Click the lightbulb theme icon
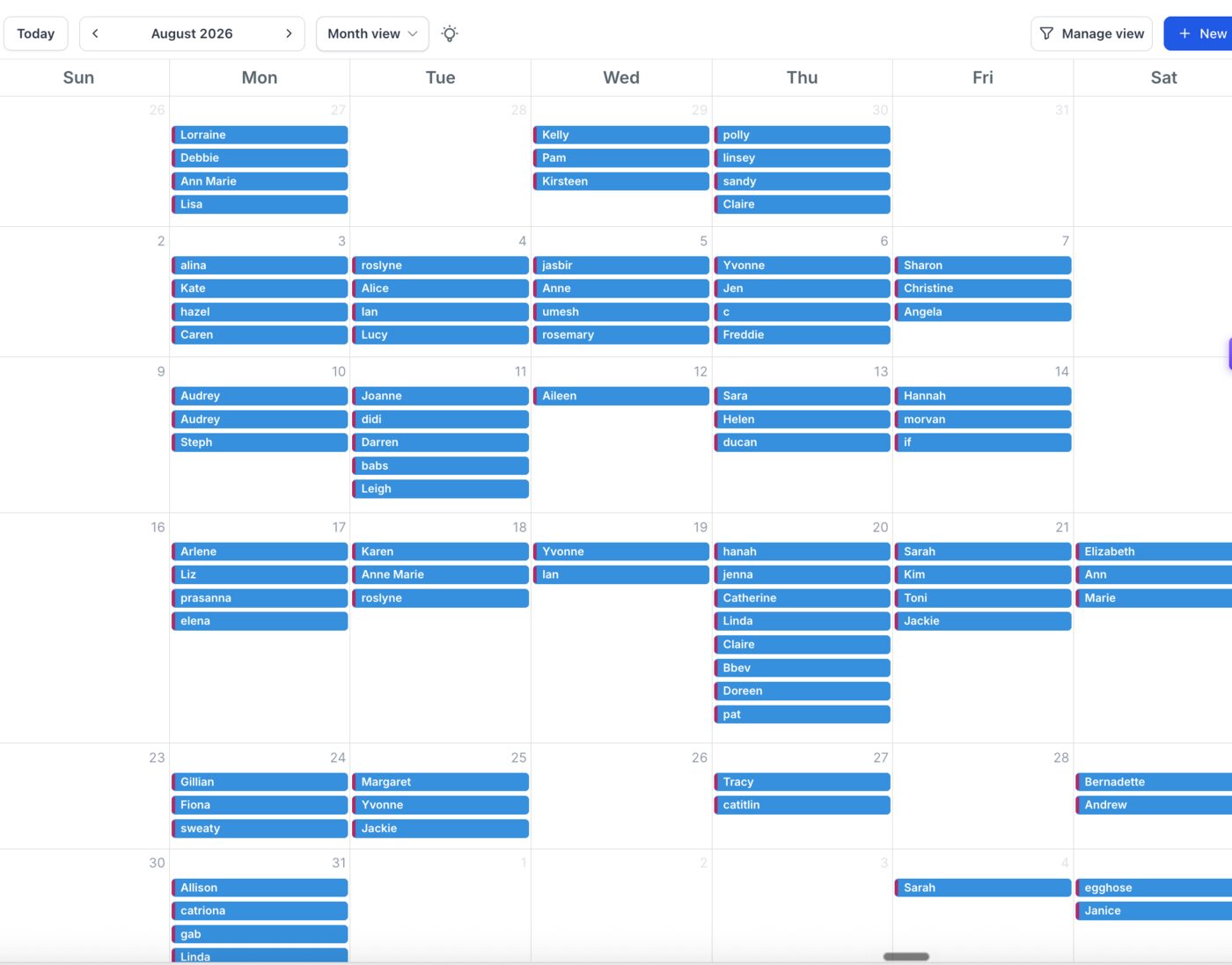Image resolution: width=1232 pixels, height=965 pixels. (450, 33)
